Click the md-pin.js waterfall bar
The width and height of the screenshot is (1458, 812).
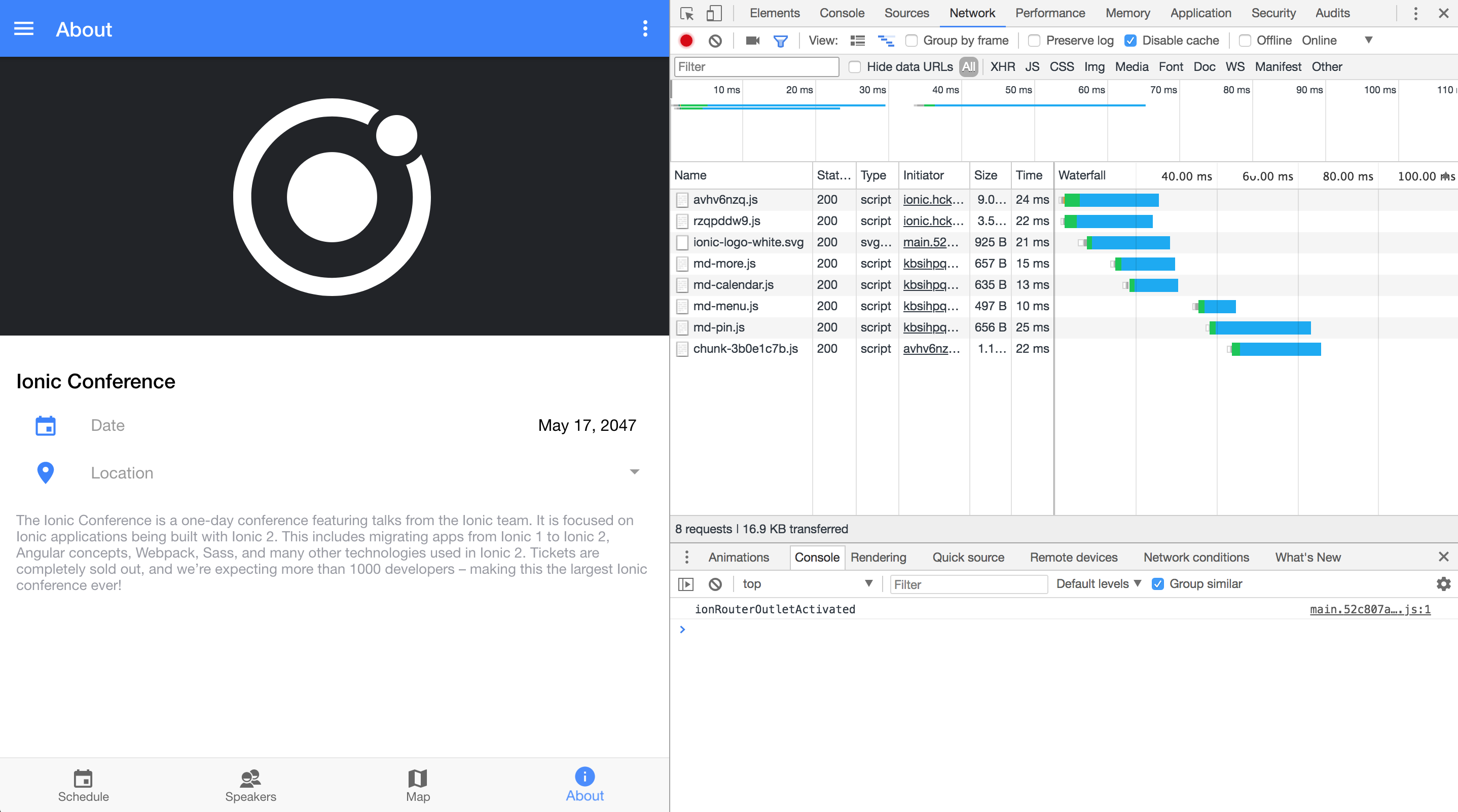point(1260,328)
